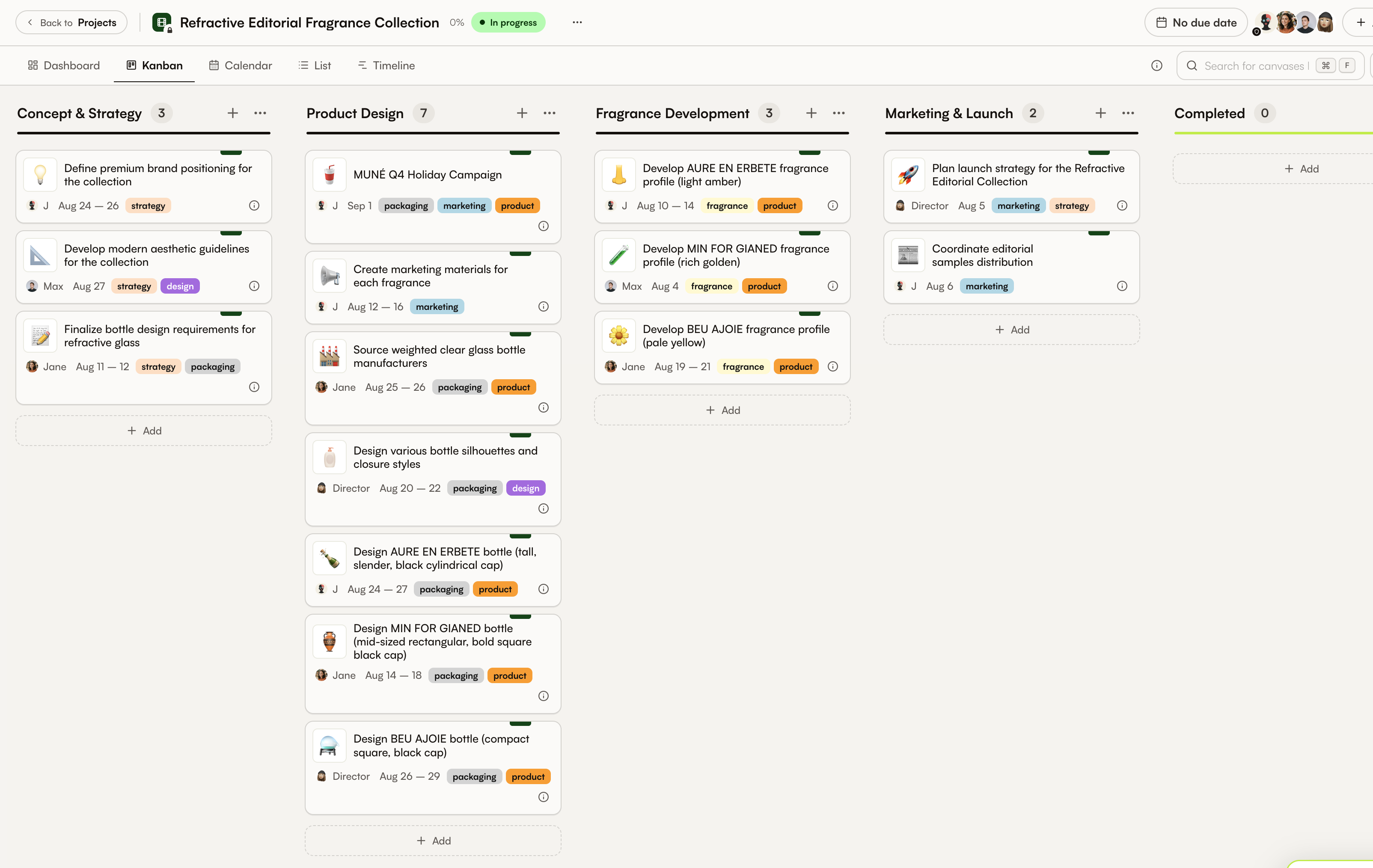Open info for Coordinate editorial samples card
Screen dimensions: 1373x868
[x=1121, y=286]
